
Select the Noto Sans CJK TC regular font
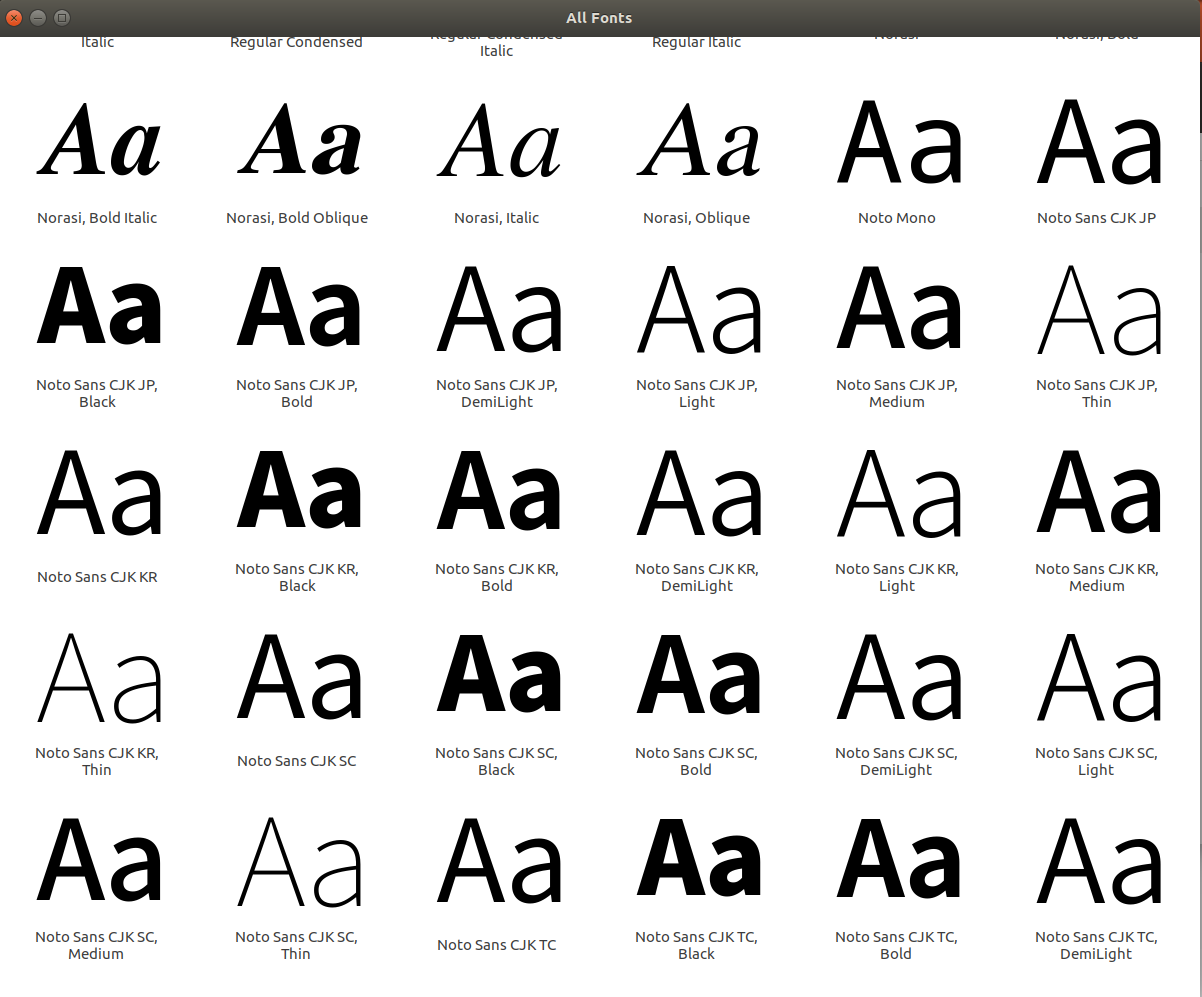[x=497, y=861]
